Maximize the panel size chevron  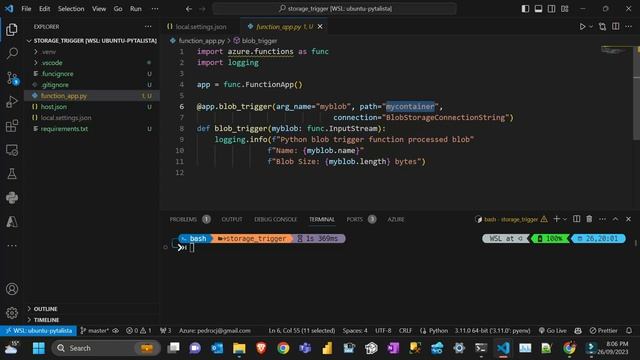point(615,219)
